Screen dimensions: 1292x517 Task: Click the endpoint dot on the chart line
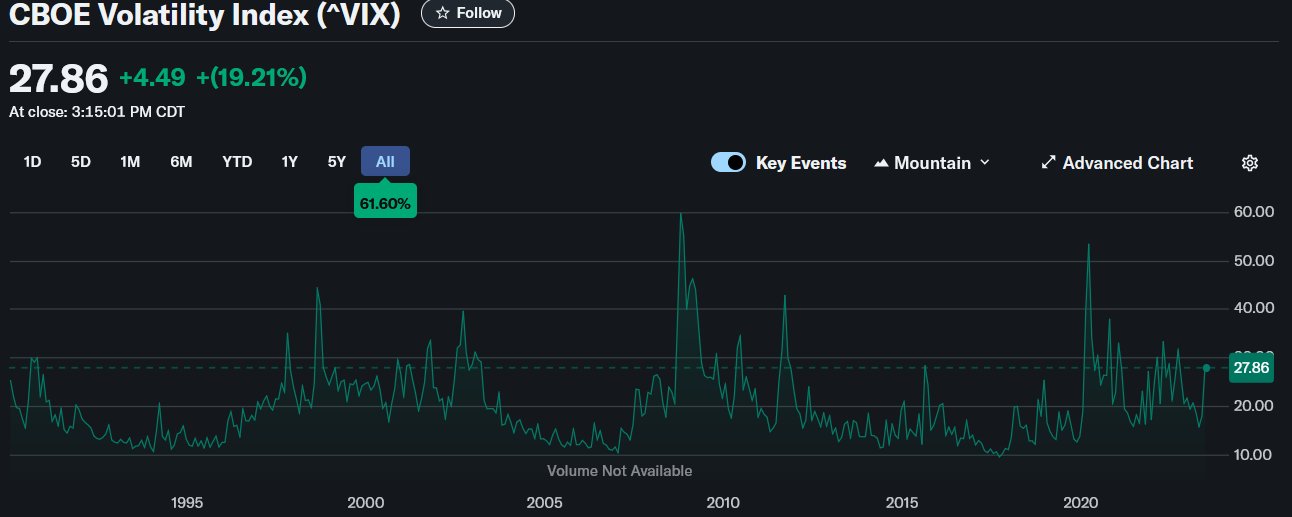pos(1207,368)
